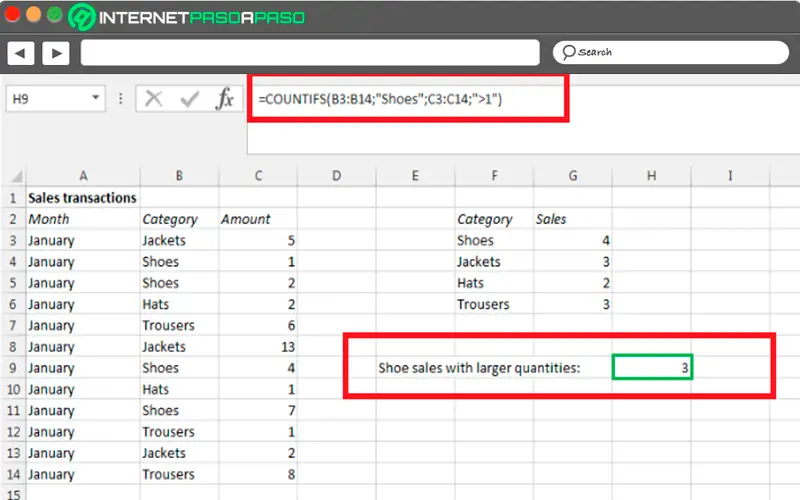Click the H9 Name Box field

pos(56,98)
